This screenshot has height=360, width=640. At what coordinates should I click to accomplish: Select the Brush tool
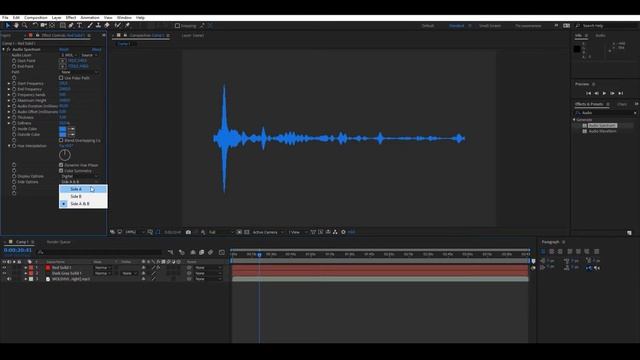[x=90, y=25]
